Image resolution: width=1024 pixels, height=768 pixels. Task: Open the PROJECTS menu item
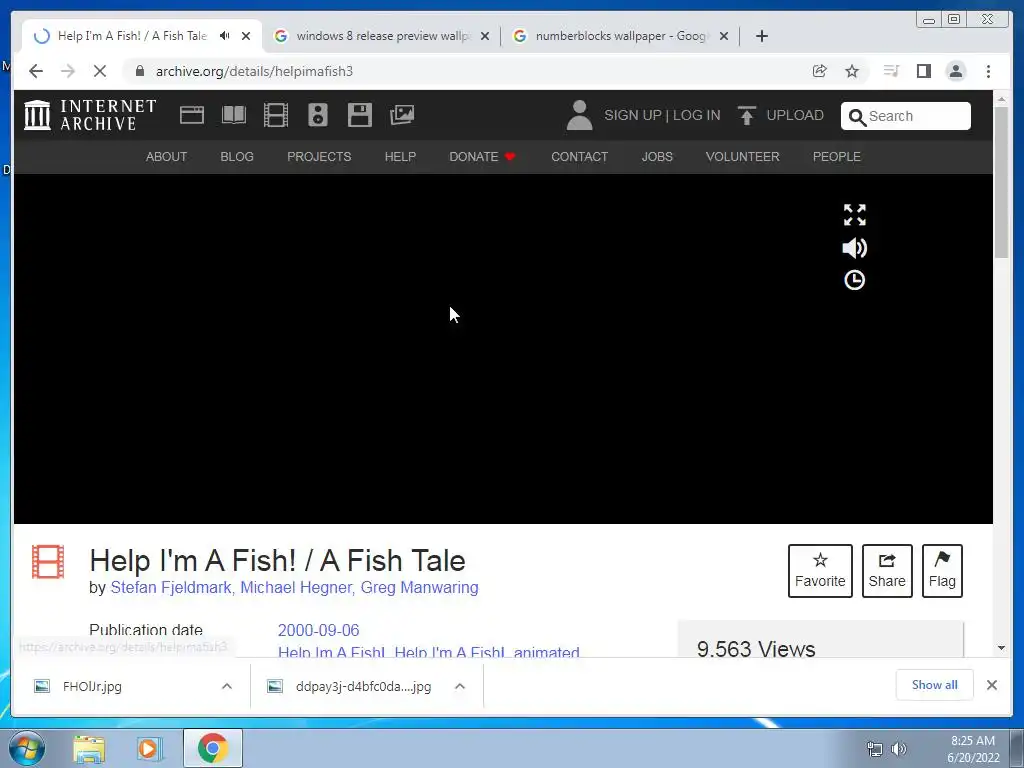tap(319, 157)
